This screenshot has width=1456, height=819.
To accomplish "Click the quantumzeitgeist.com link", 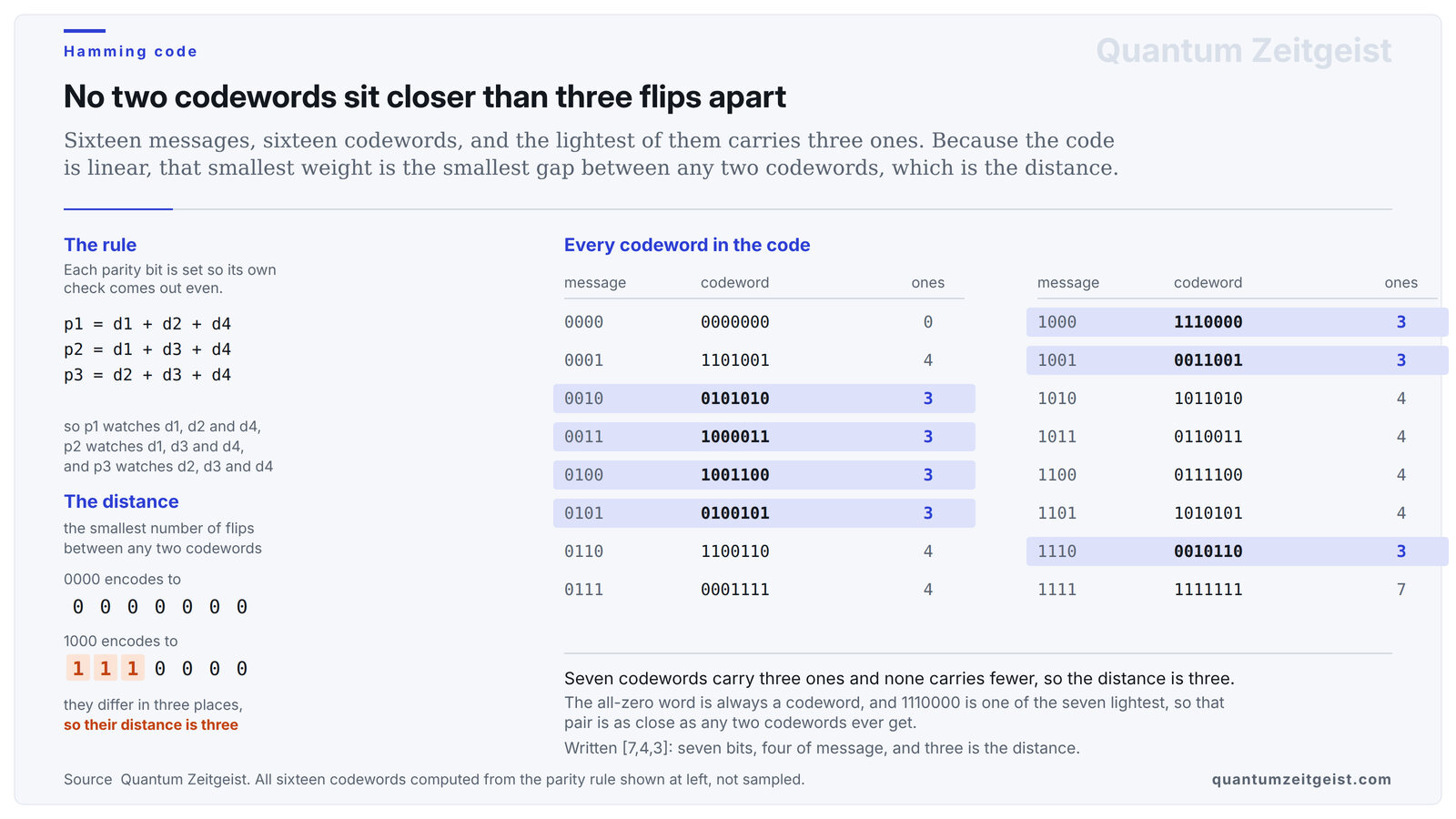I will click(1301, 779).
